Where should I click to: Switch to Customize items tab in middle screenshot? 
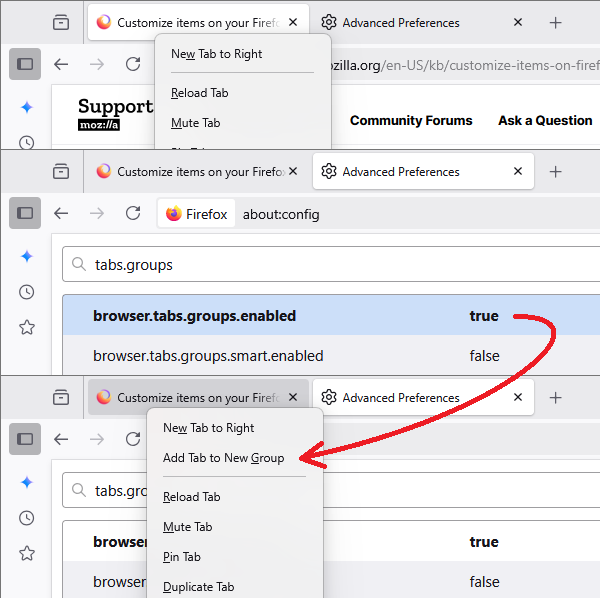pyautogui.click(x=198, y=171)
